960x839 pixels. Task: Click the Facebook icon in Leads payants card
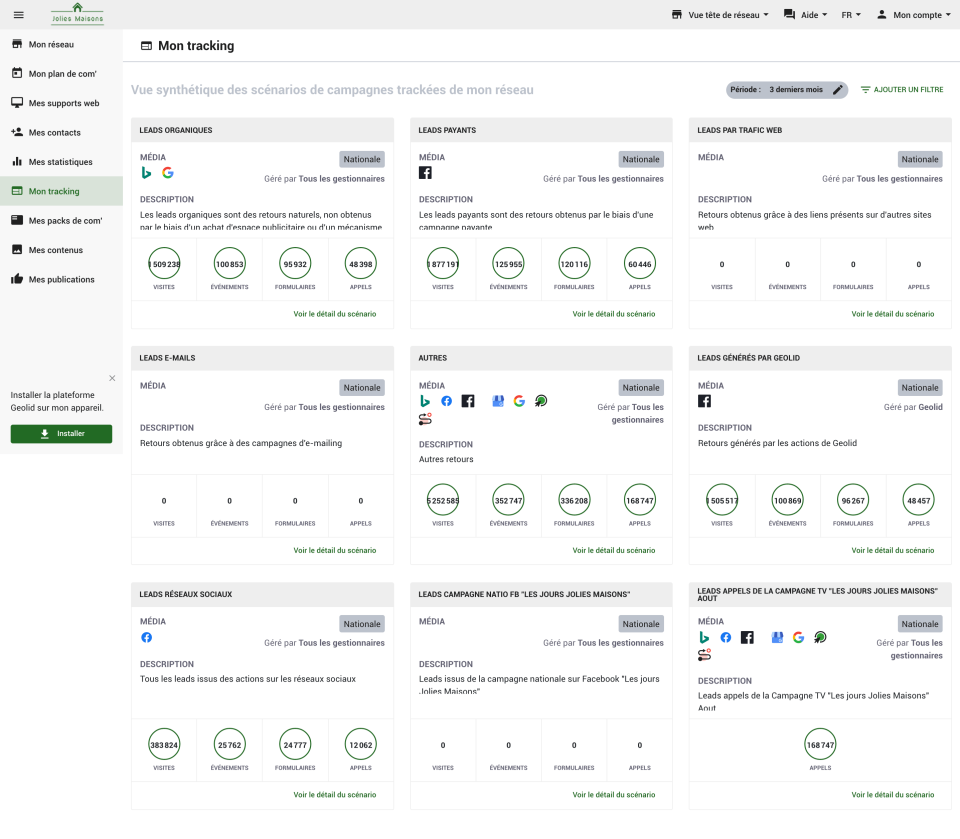[425, 172]
